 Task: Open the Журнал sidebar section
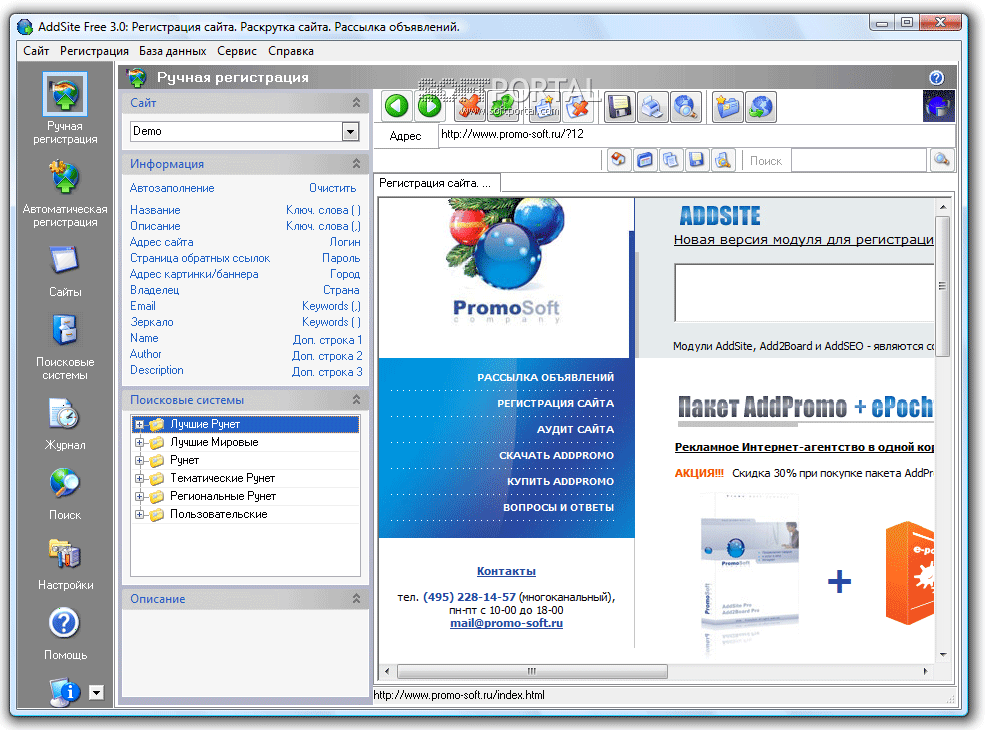click(65, 424)
